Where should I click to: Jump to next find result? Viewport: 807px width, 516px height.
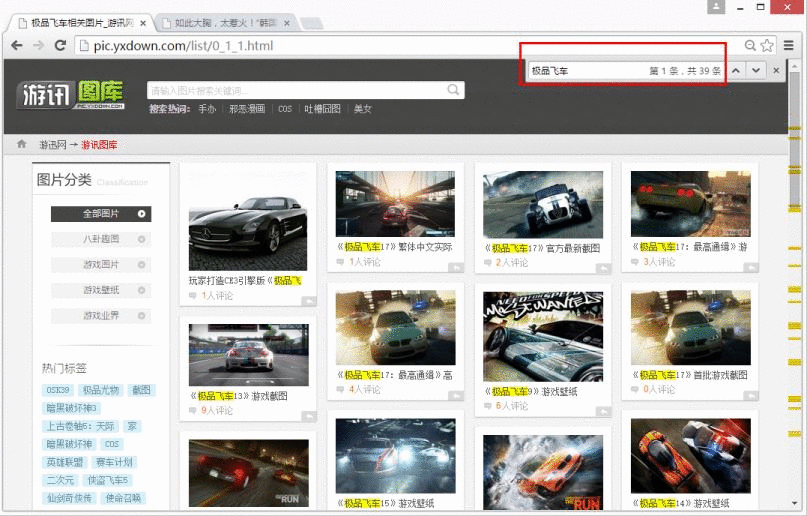(x=756, y=70)
